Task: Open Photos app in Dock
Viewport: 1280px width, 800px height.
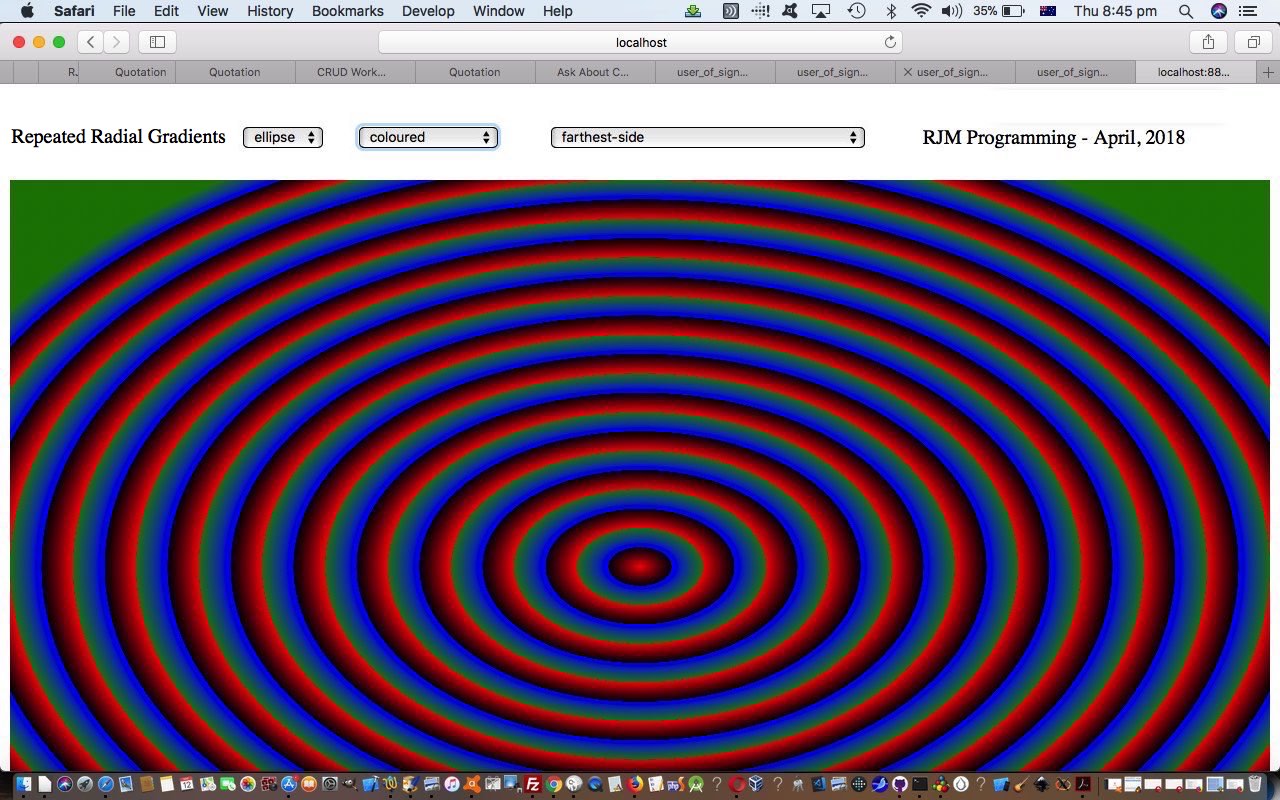Action: click(248, 784)
